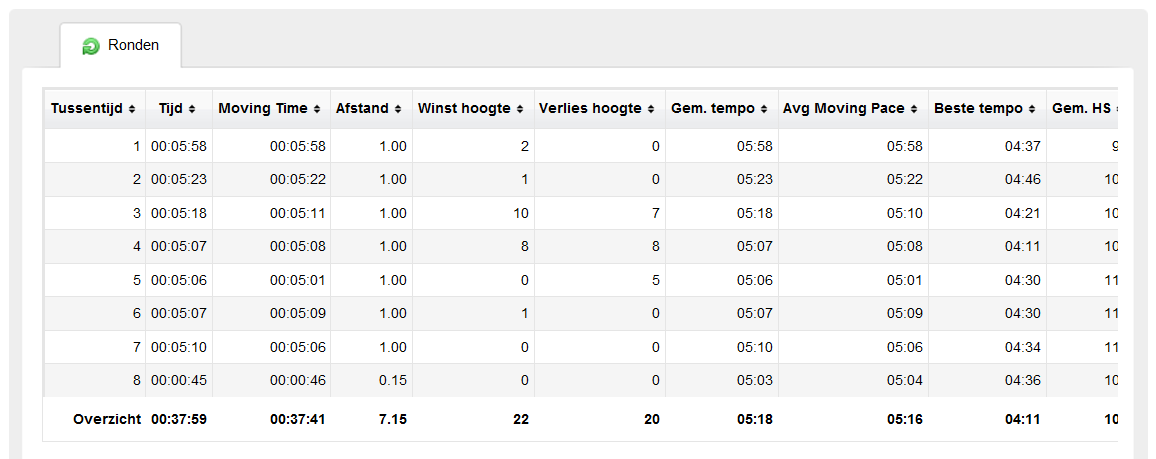The width and height of the screenshot is (1156, 459).
Task: Click the Overzicht total distance 7.15
Action: pyautogui.click(x=394, y=419)
